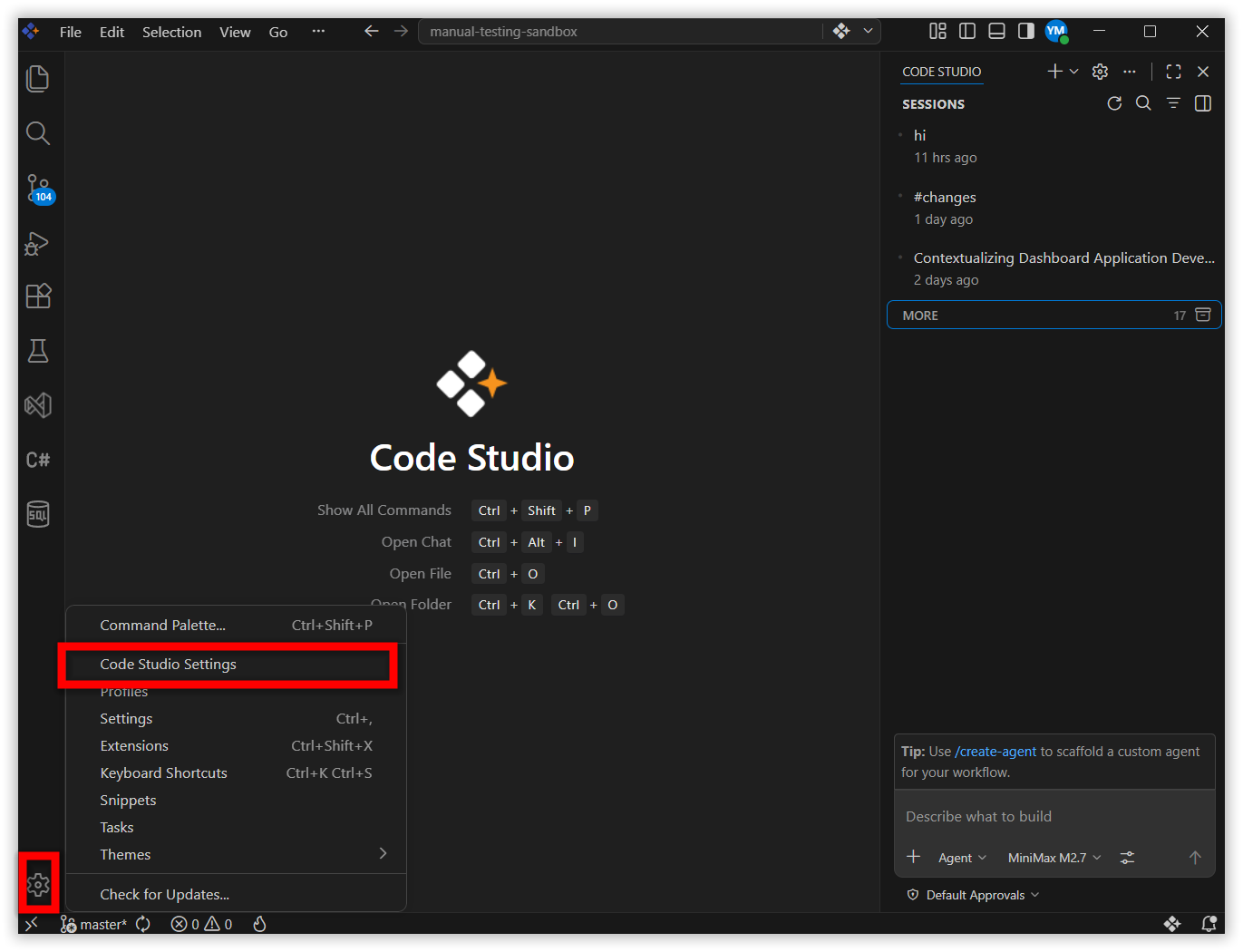Open the C# activity bar icon
This screenshot has width=1243, height=952.
tap(38, 460)
